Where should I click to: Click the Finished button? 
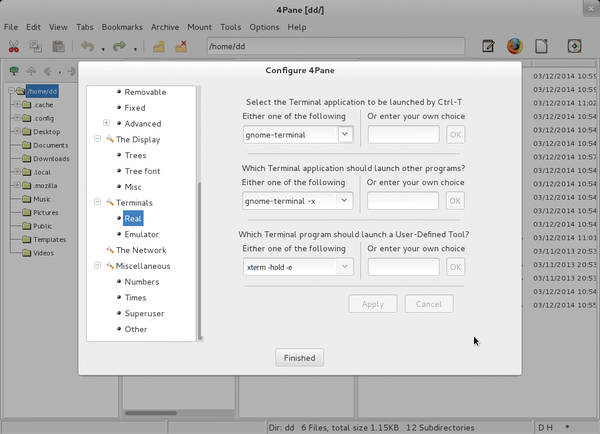(299, 357)
